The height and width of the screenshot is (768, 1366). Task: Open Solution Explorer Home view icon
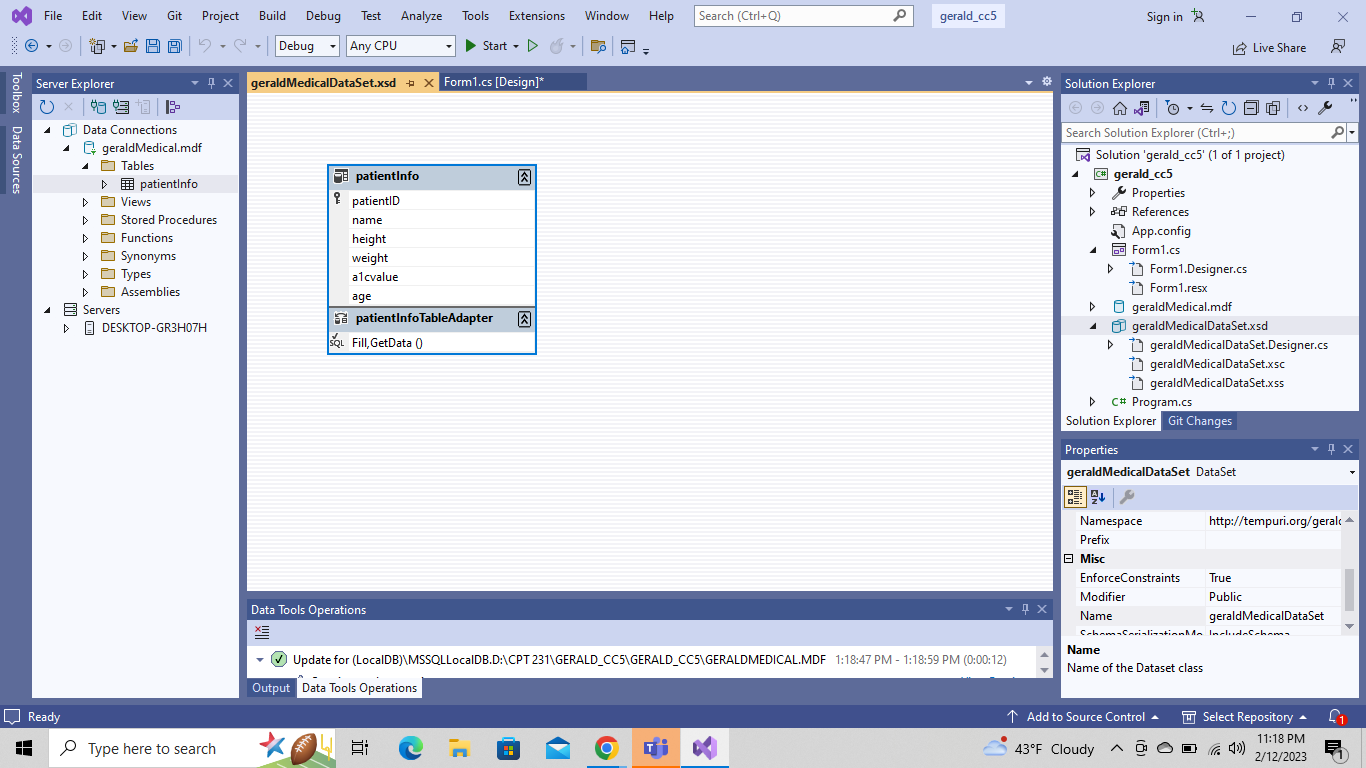click(1120, 107)
